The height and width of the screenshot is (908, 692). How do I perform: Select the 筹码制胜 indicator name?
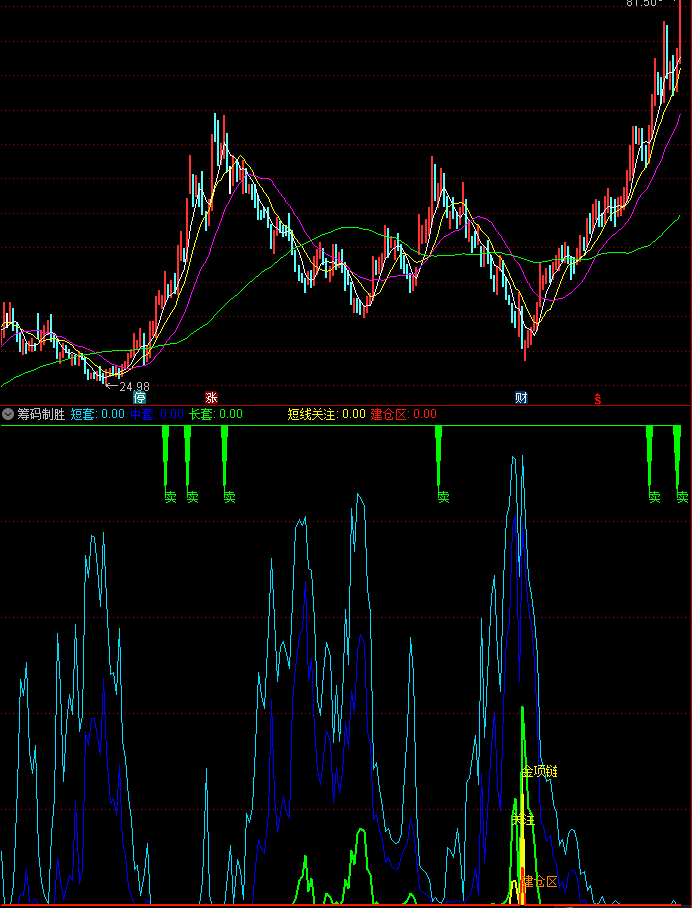41,414
